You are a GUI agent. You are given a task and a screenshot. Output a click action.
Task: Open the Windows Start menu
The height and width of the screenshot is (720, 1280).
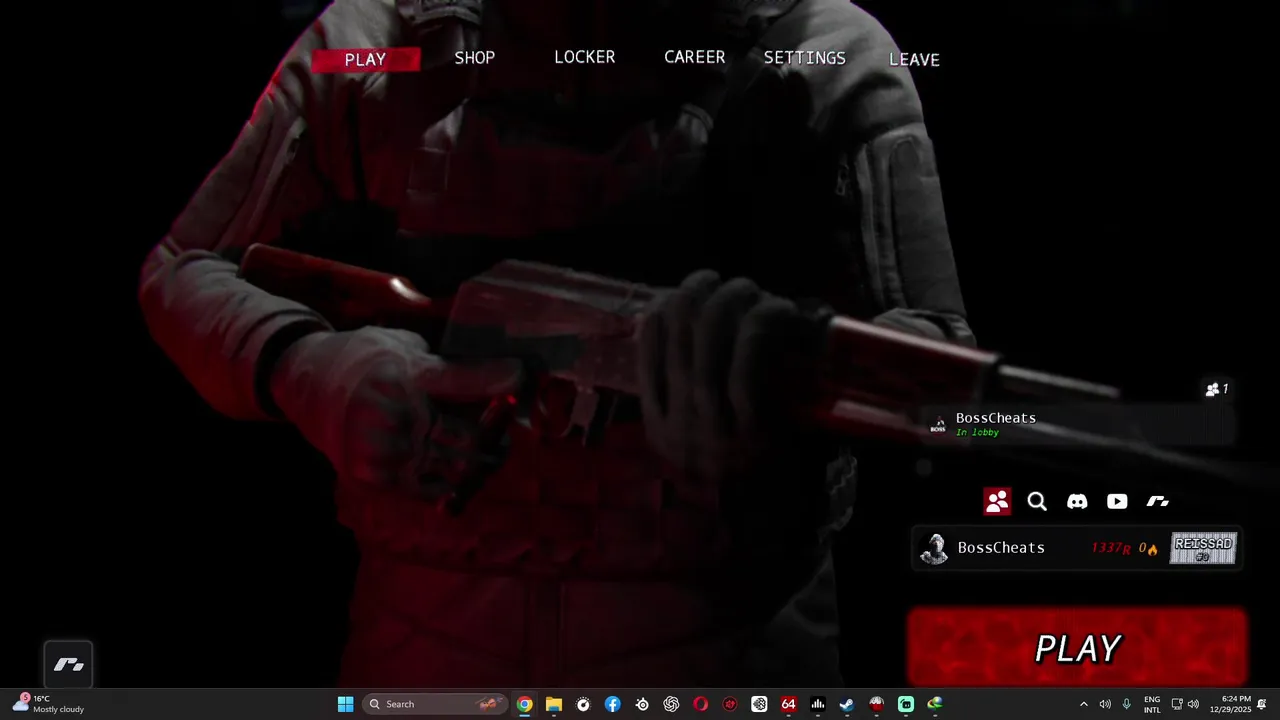click(x=345, y=704)
